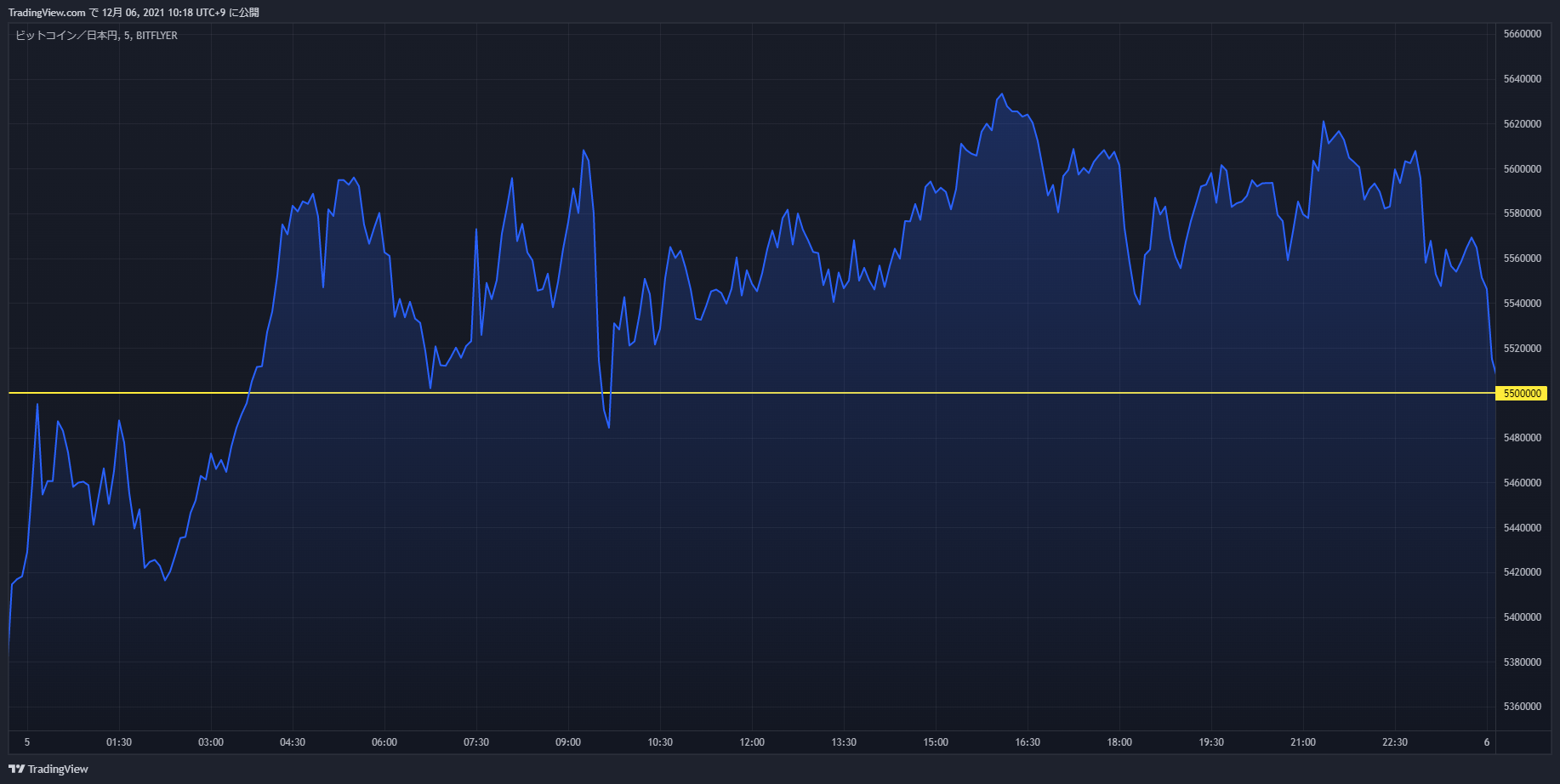Image resolution: width=1560 pixels, height=784 pixels.
Task: Click price axis label 5440000
Action: [x=1522, y=528]
